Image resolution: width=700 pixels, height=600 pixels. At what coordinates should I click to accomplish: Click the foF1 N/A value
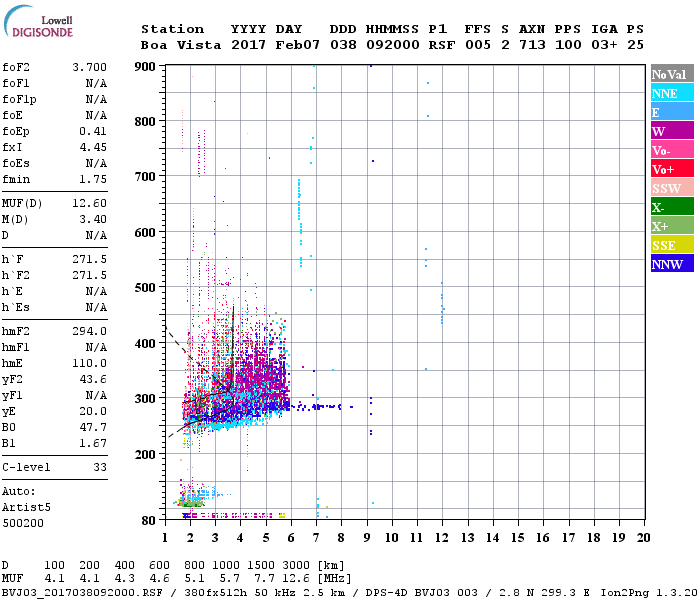click(x=96, y=83)
